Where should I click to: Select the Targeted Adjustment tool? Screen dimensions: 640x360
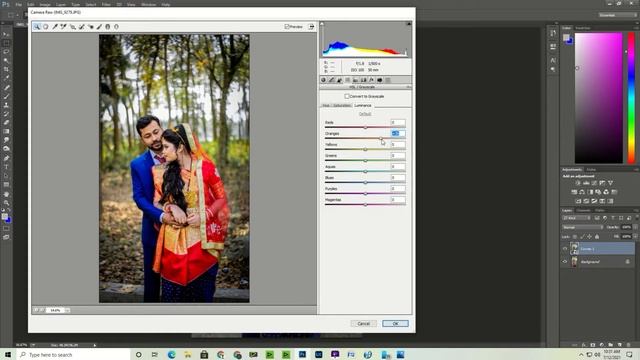pos(73,27)
